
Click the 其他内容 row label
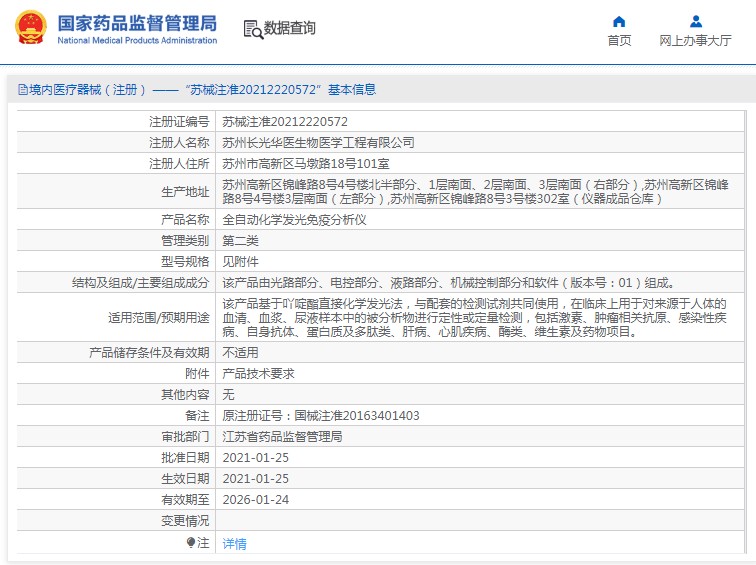coord(185,395)
